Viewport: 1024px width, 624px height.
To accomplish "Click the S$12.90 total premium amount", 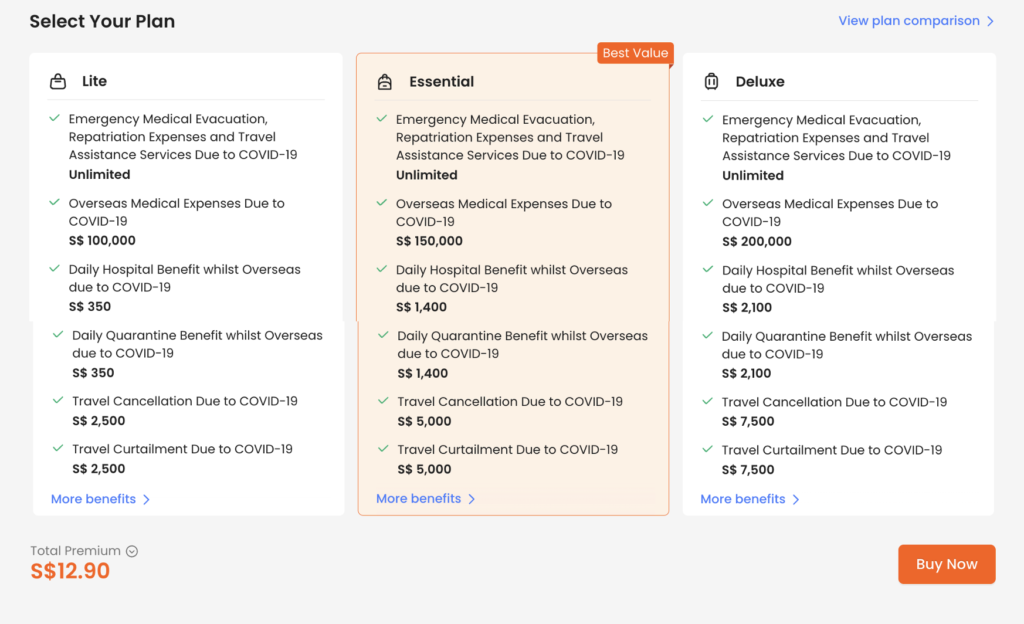I will (x=70, y=571).
